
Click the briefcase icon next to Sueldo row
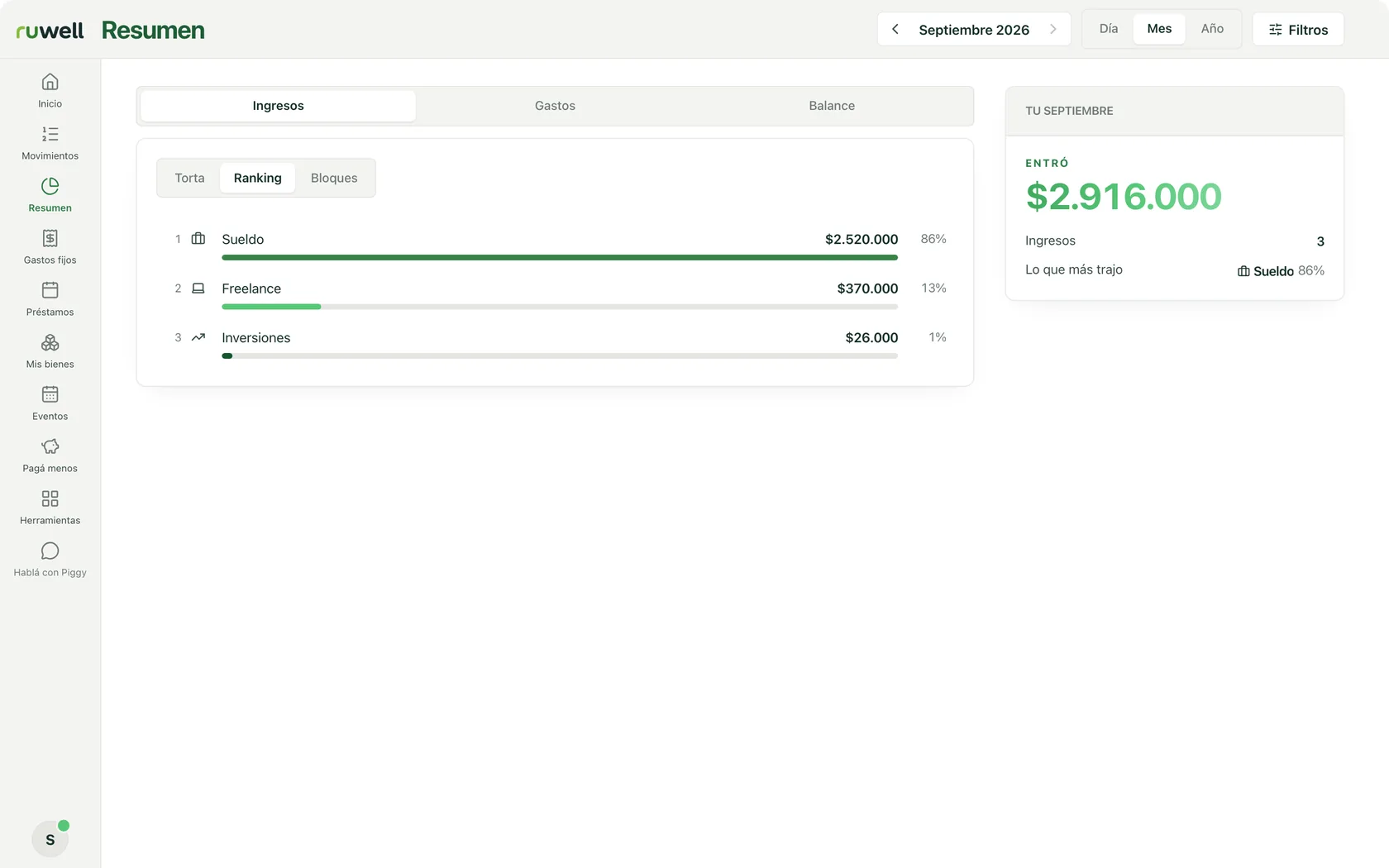point(198,239)
